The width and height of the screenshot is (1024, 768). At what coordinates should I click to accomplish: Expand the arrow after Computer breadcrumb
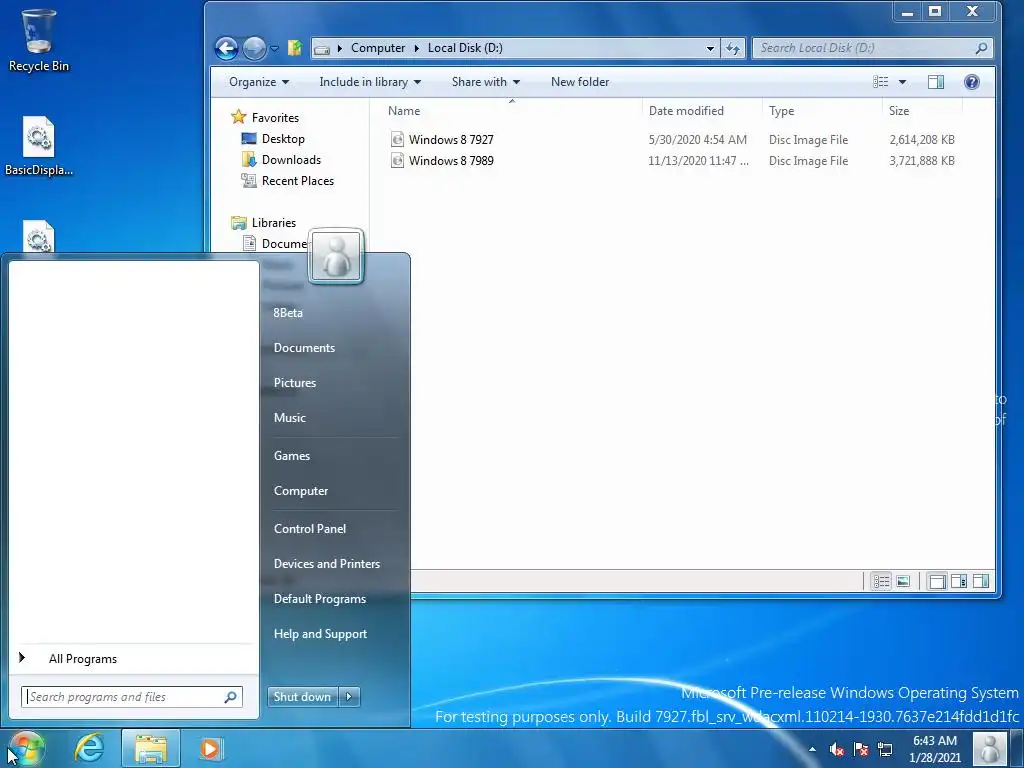click(417, 48)
